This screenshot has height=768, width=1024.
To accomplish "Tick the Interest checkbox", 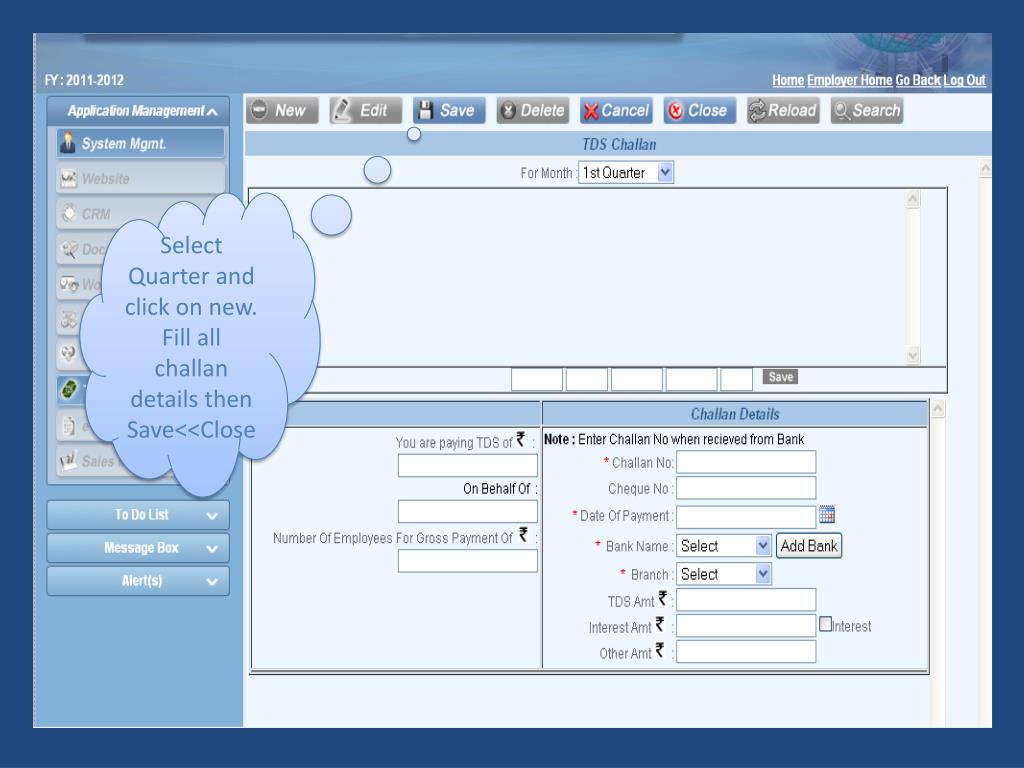I will coord(825,624).
